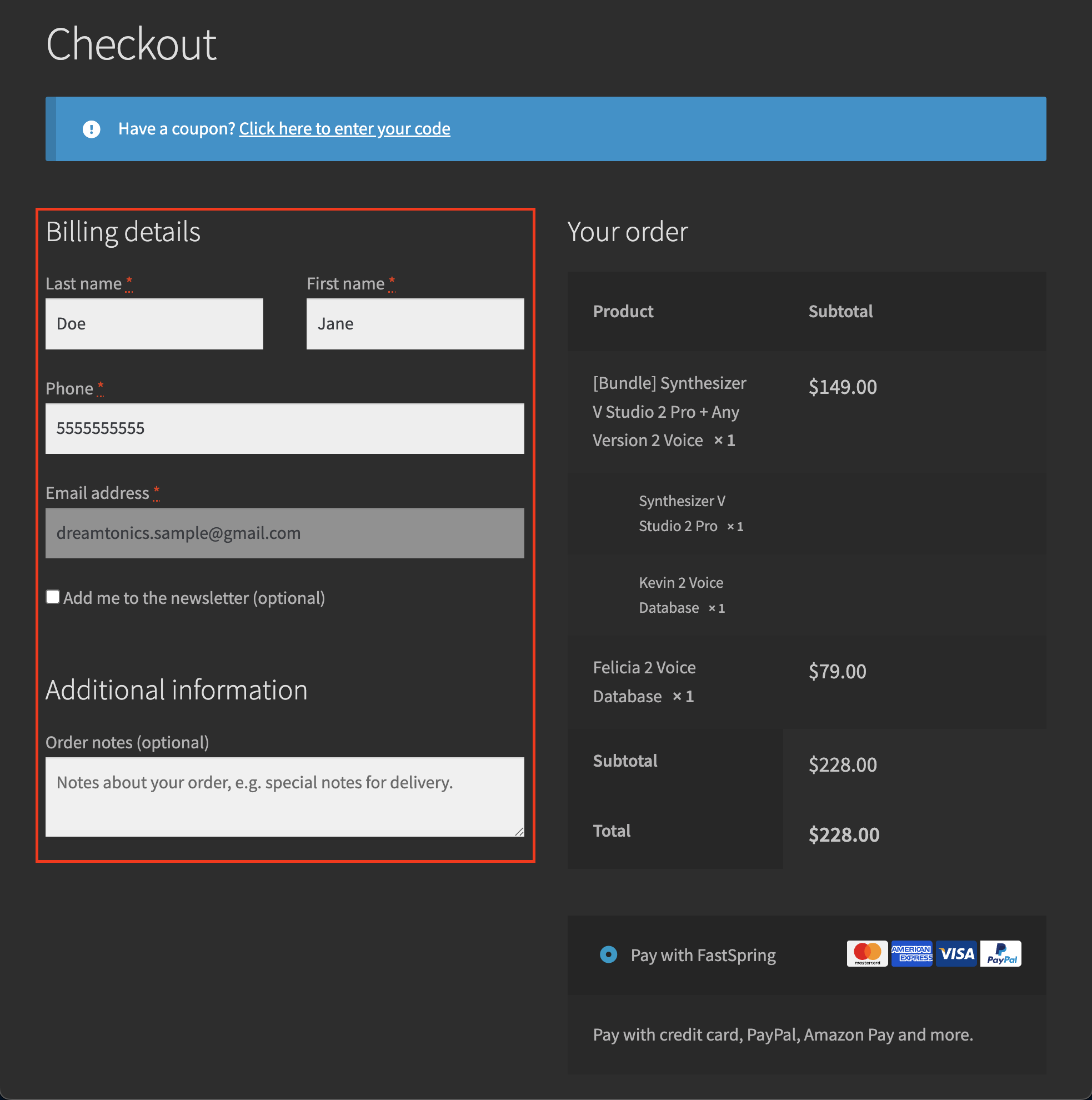
Task: Grab the Order notes resize handle
Action: click(x=519, y=831)
